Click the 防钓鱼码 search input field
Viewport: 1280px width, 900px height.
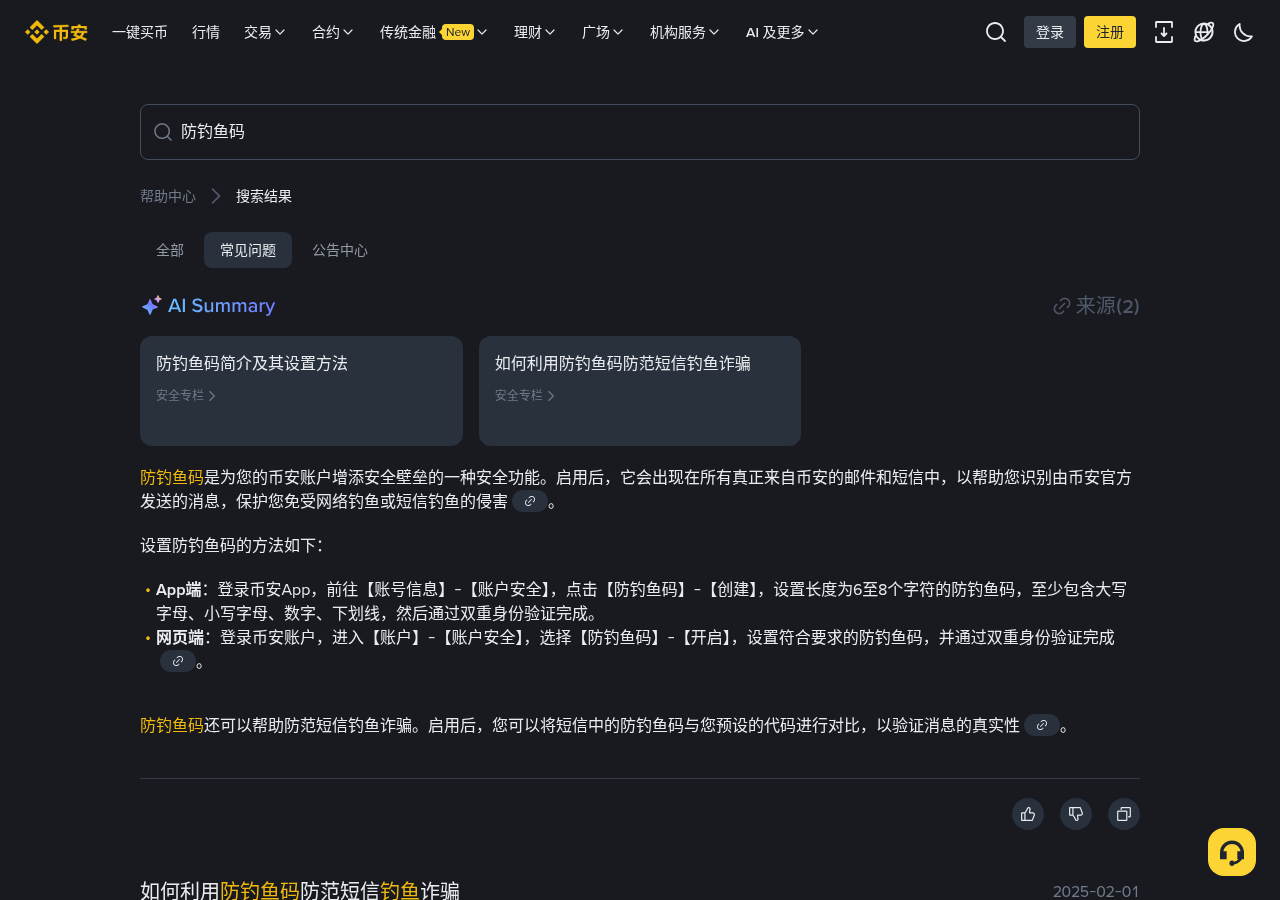click(x=640, y=132)
